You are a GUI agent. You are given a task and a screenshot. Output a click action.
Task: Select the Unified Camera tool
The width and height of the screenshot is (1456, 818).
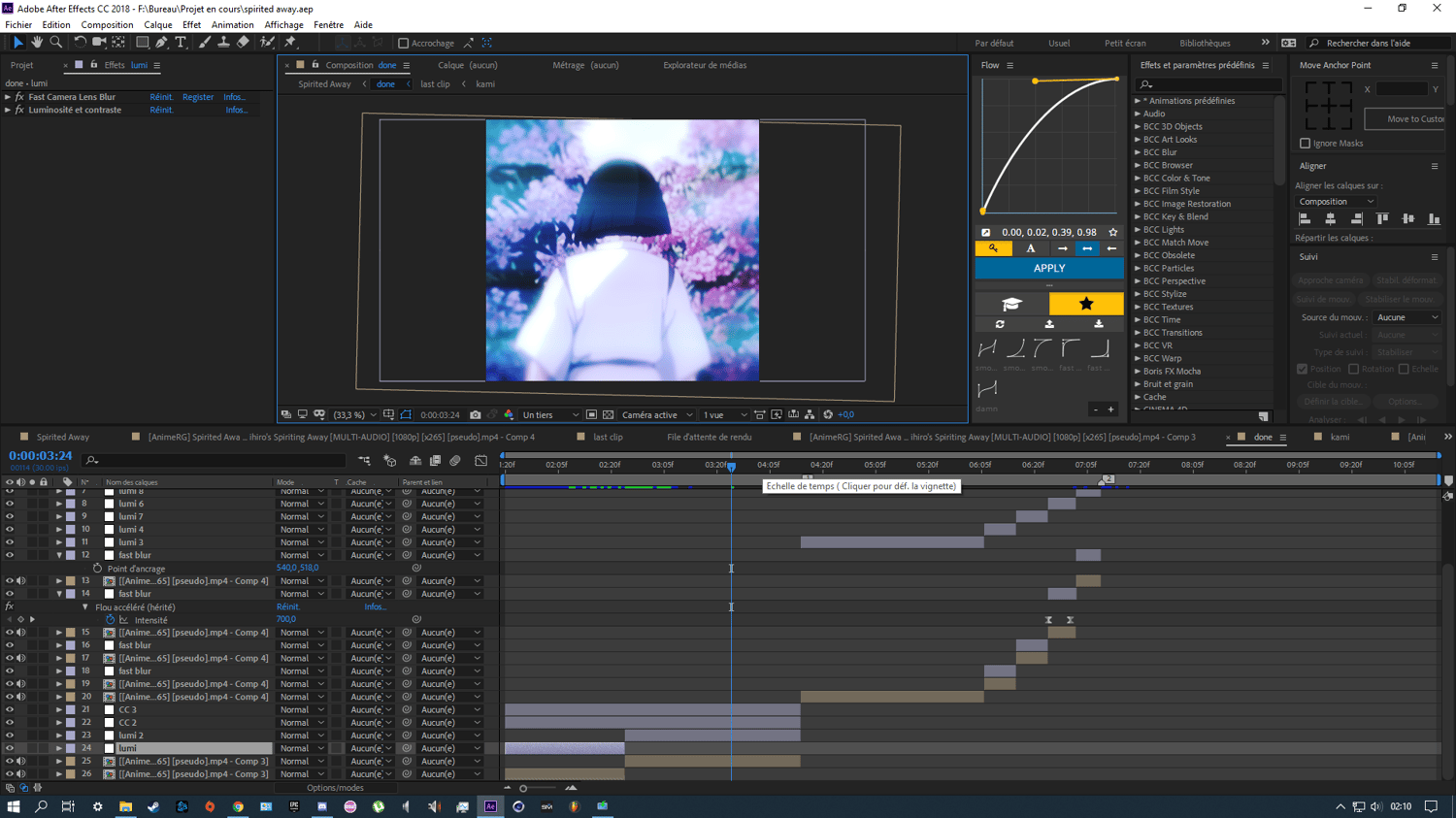point(99,43)
